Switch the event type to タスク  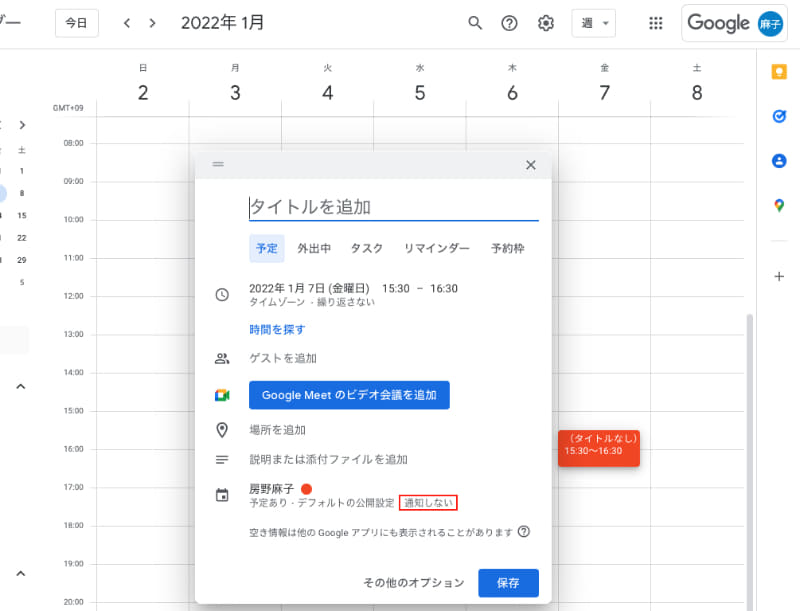click(x=368, y=248)
